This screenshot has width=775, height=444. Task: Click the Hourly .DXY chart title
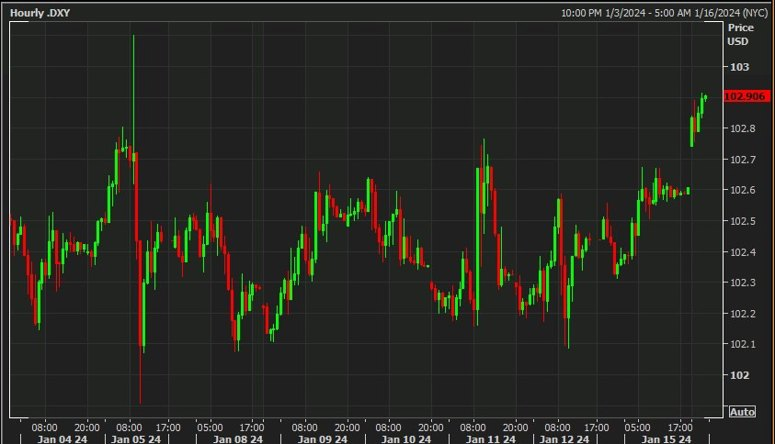pyautogui.click(x=40, y=13)
